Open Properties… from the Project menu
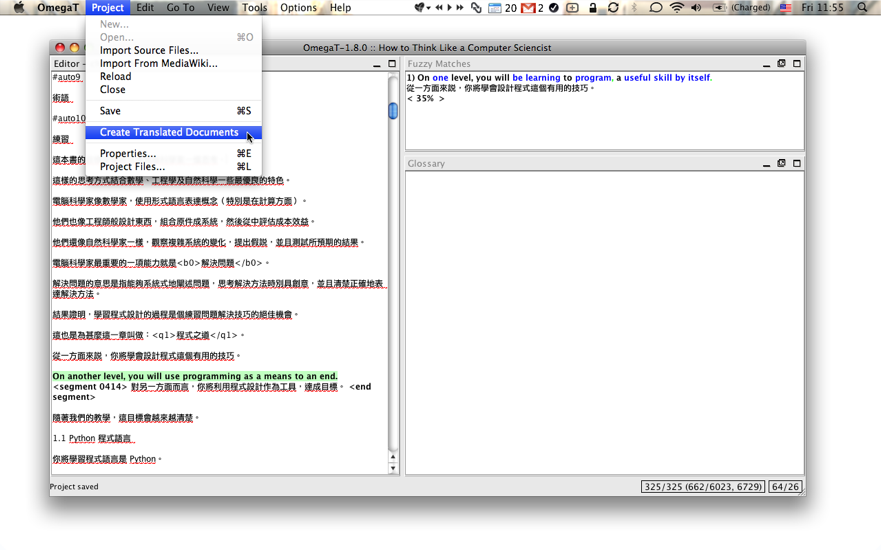 (x=128, y=154)
